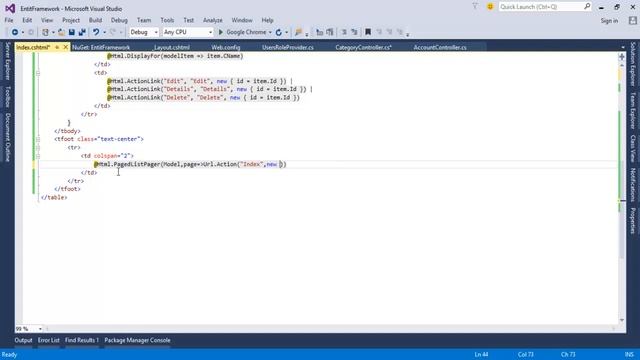Open the Server Explorer side panel
The image size is (640, 360).
click(7, 61)
